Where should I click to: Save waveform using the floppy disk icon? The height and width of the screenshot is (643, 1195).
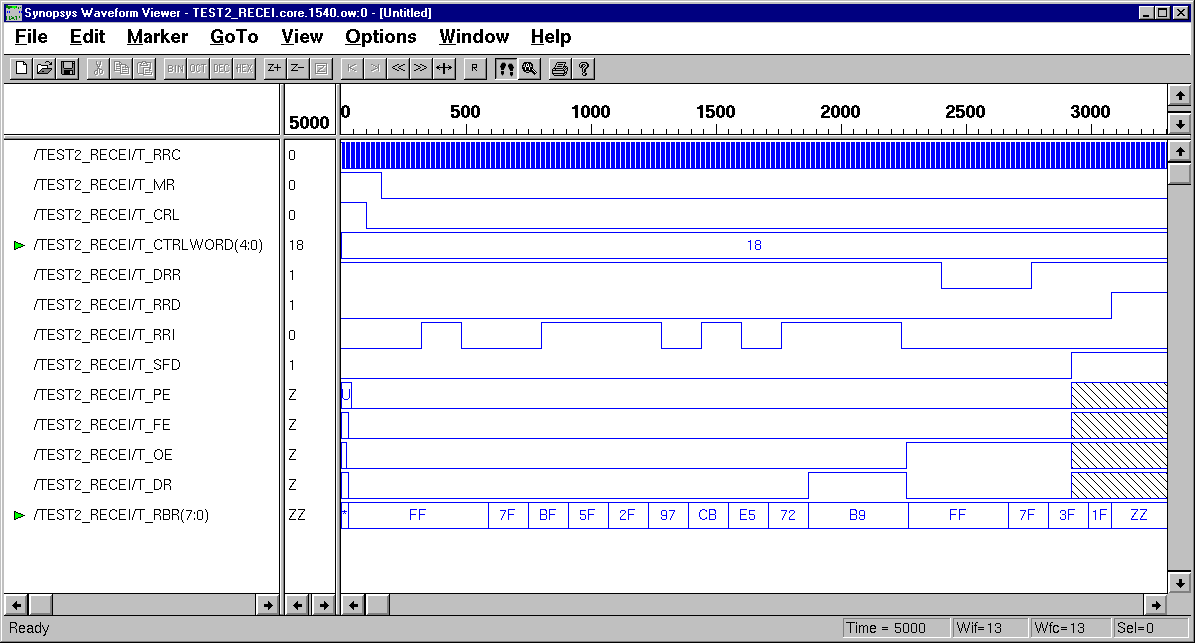coord(68,69)
